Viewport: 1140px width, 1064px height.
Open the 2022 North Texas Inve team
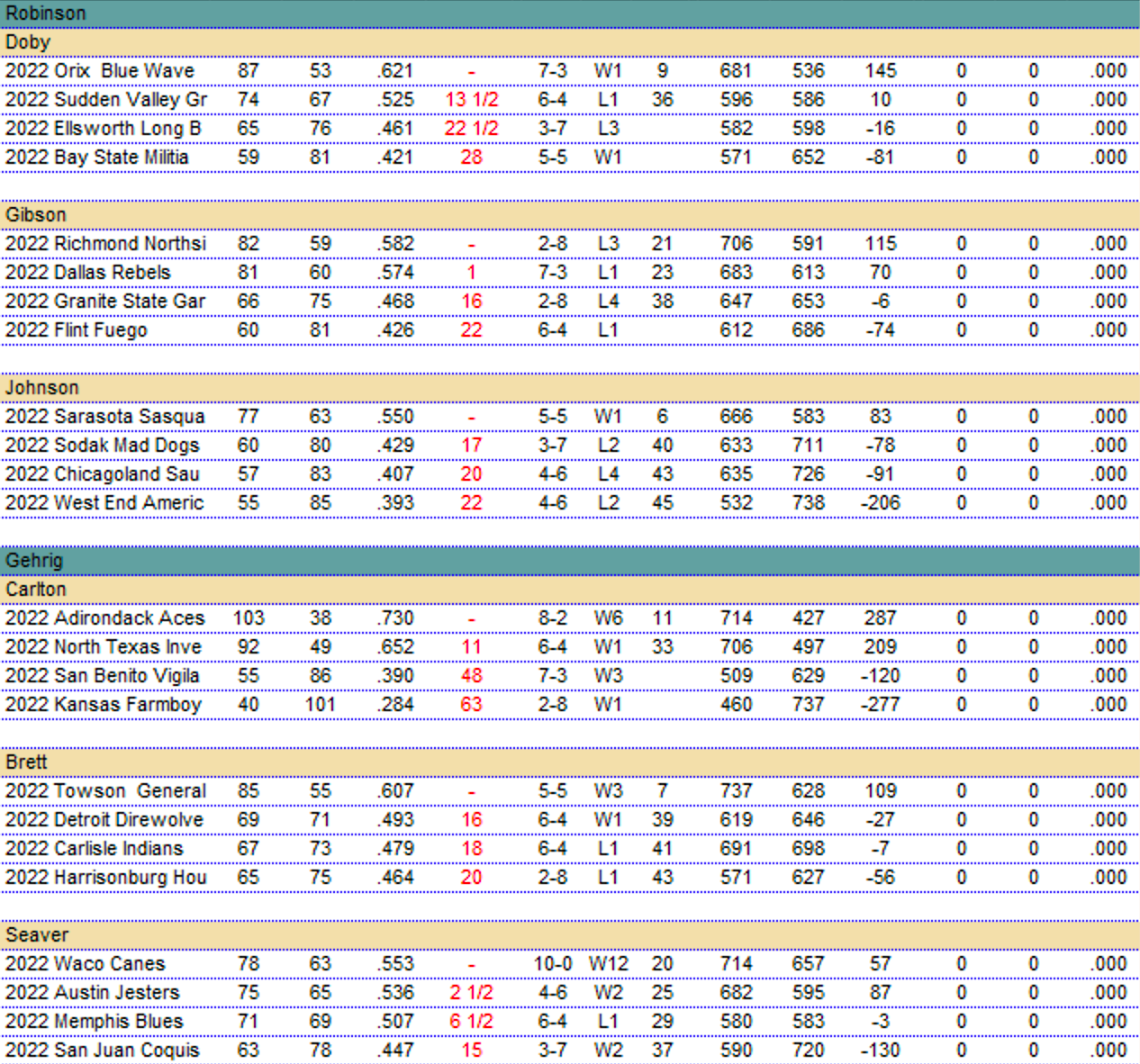coord(104,647)
